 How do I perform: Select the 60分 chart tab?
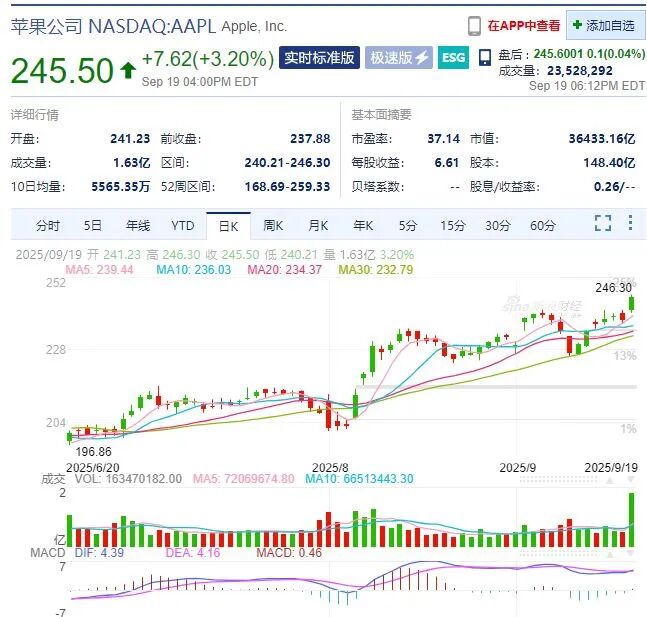pos(543,226)
